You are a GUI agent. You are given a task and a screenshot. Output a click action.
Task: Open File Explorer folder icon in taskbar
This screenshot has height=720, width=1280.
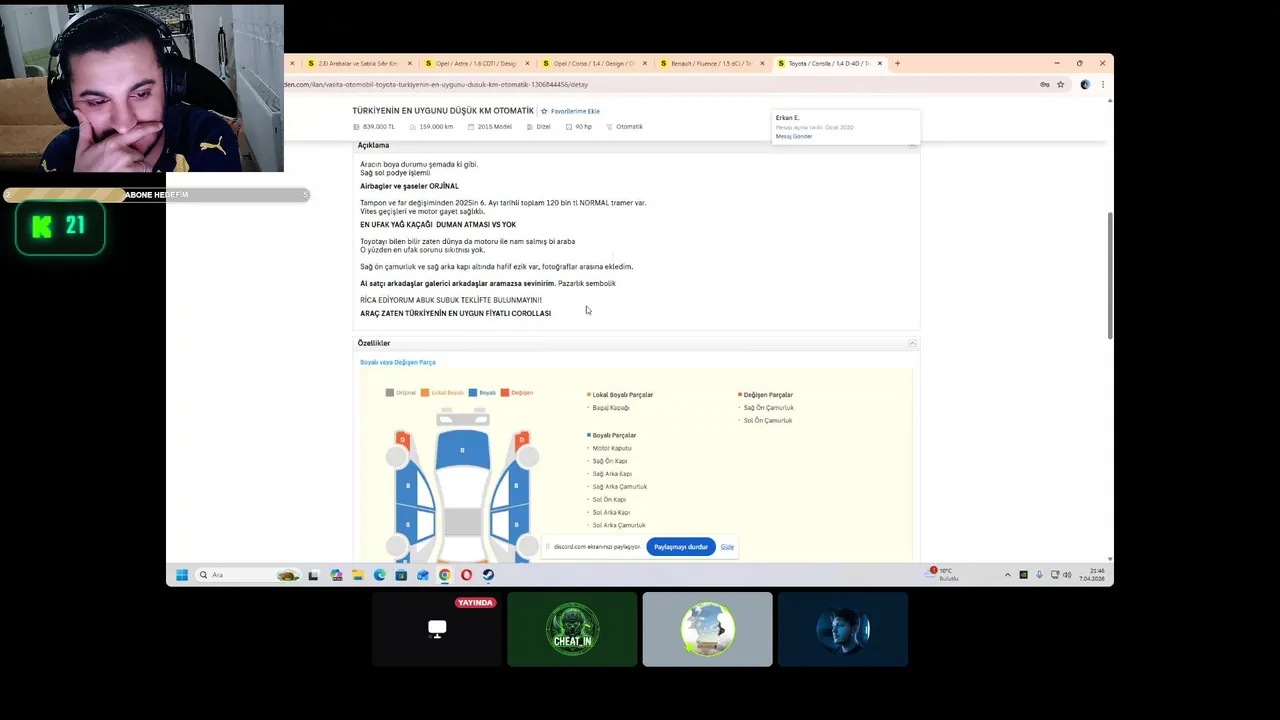click(x=357, y=575)
